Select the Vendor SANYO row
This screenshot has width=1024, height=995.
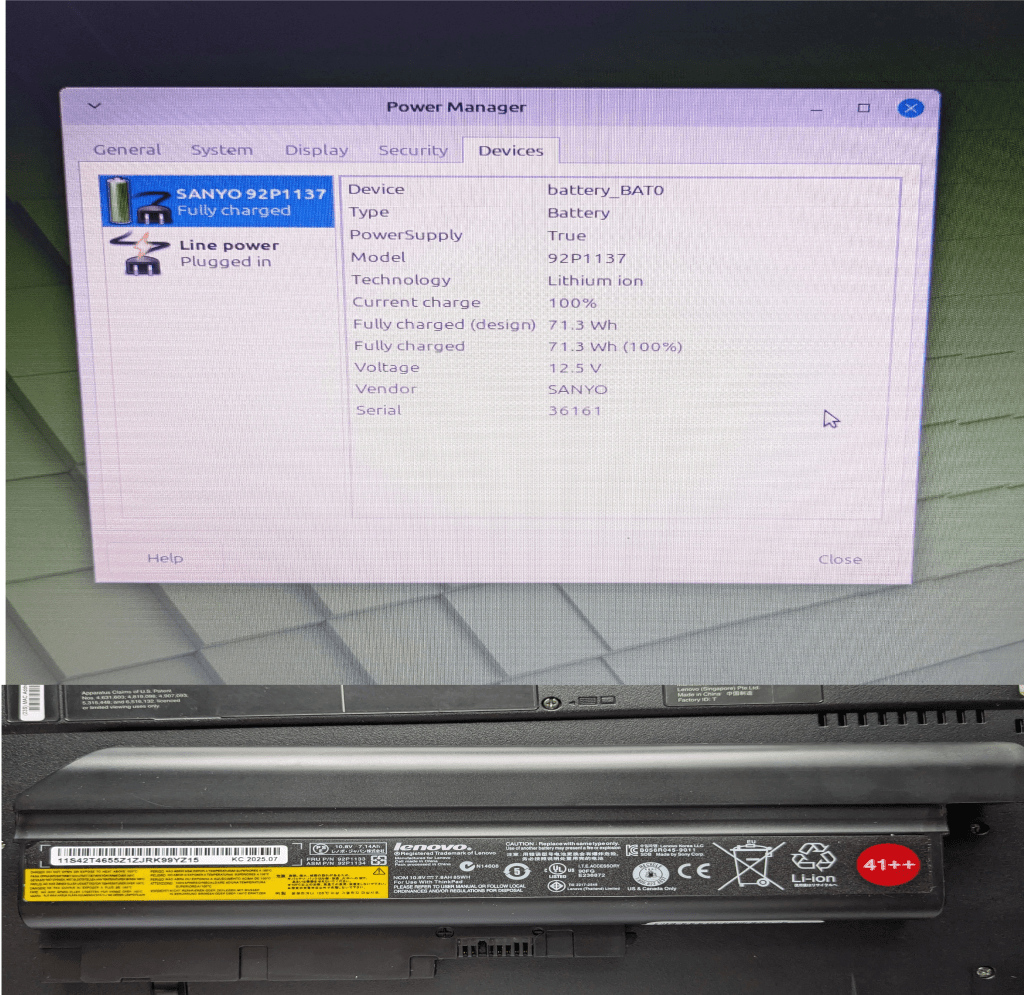click(x=600, y=389)
